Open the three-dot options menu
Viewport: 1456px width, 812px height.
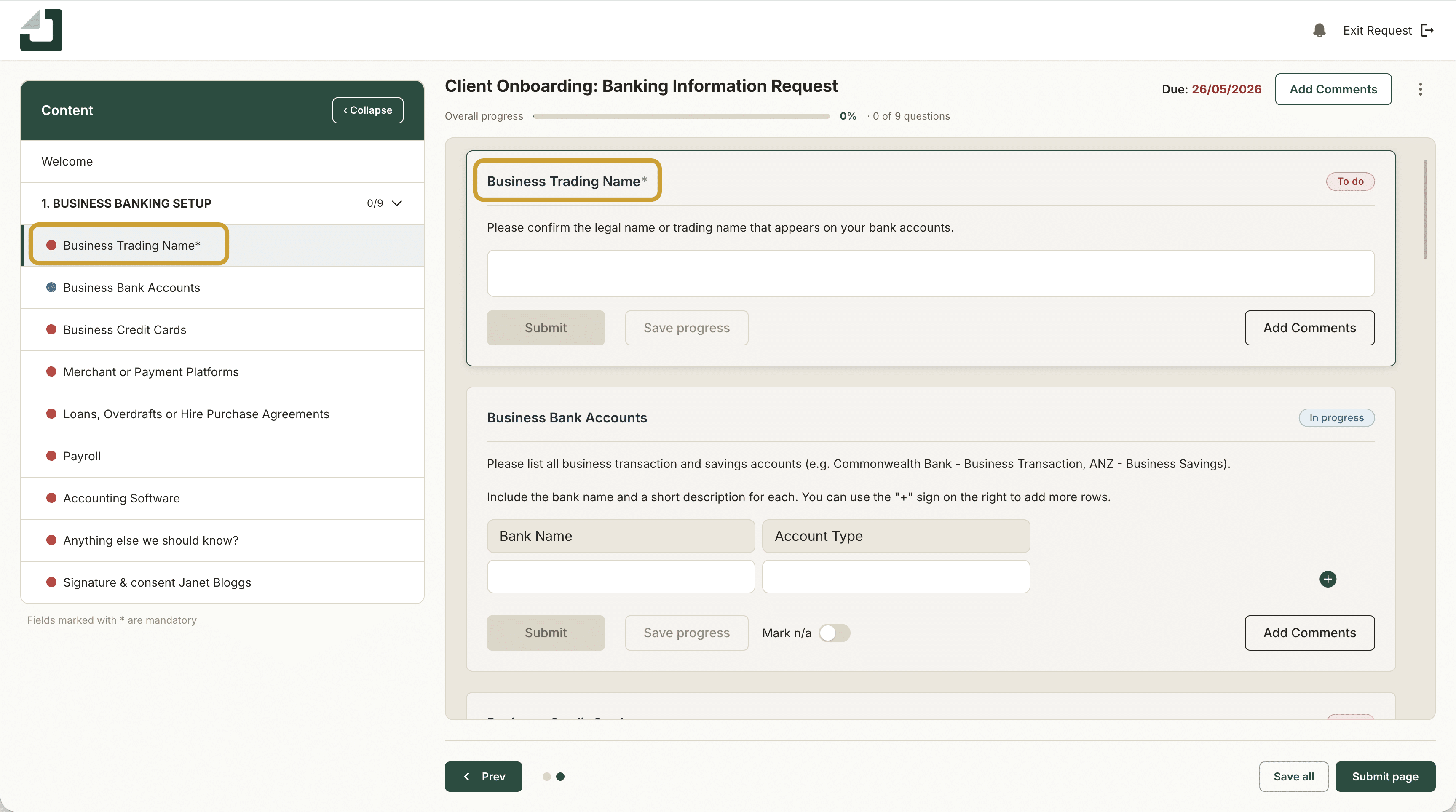point(1420,89)
